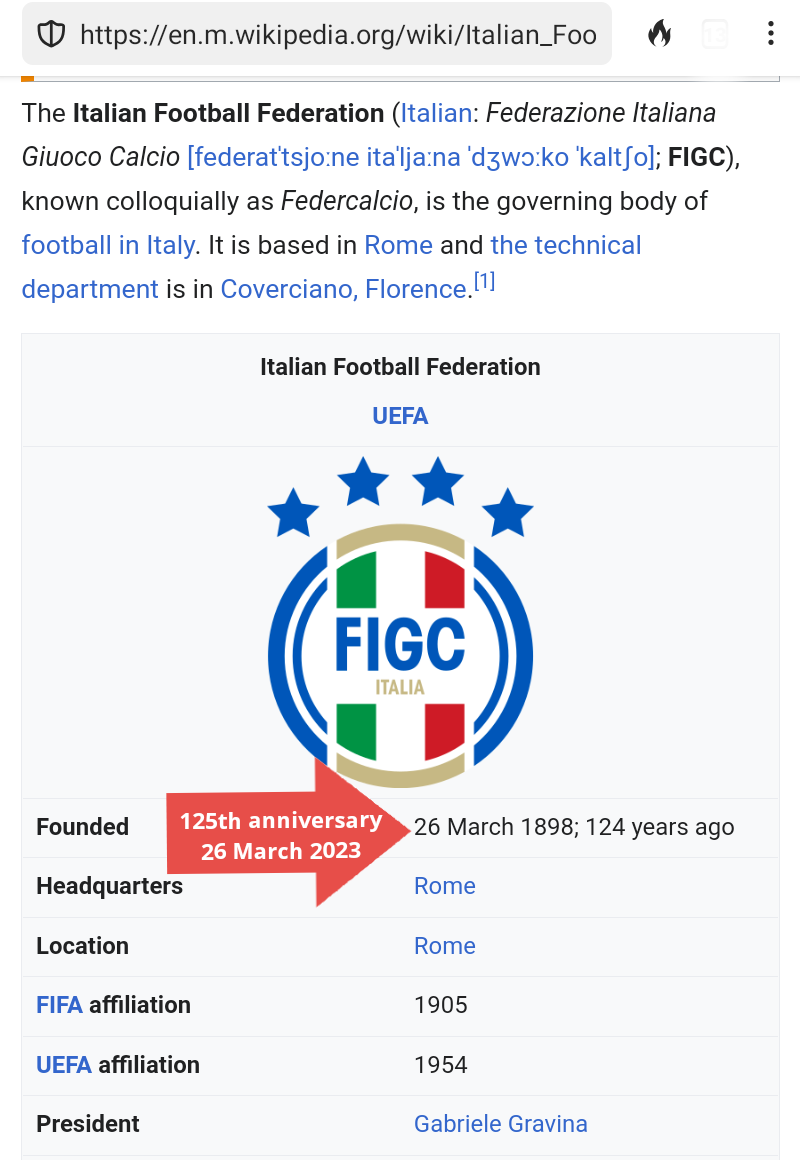Click UEFA in the affiliation row
This screenshot has height=1160, width=800.
(x=63, y=1065)
